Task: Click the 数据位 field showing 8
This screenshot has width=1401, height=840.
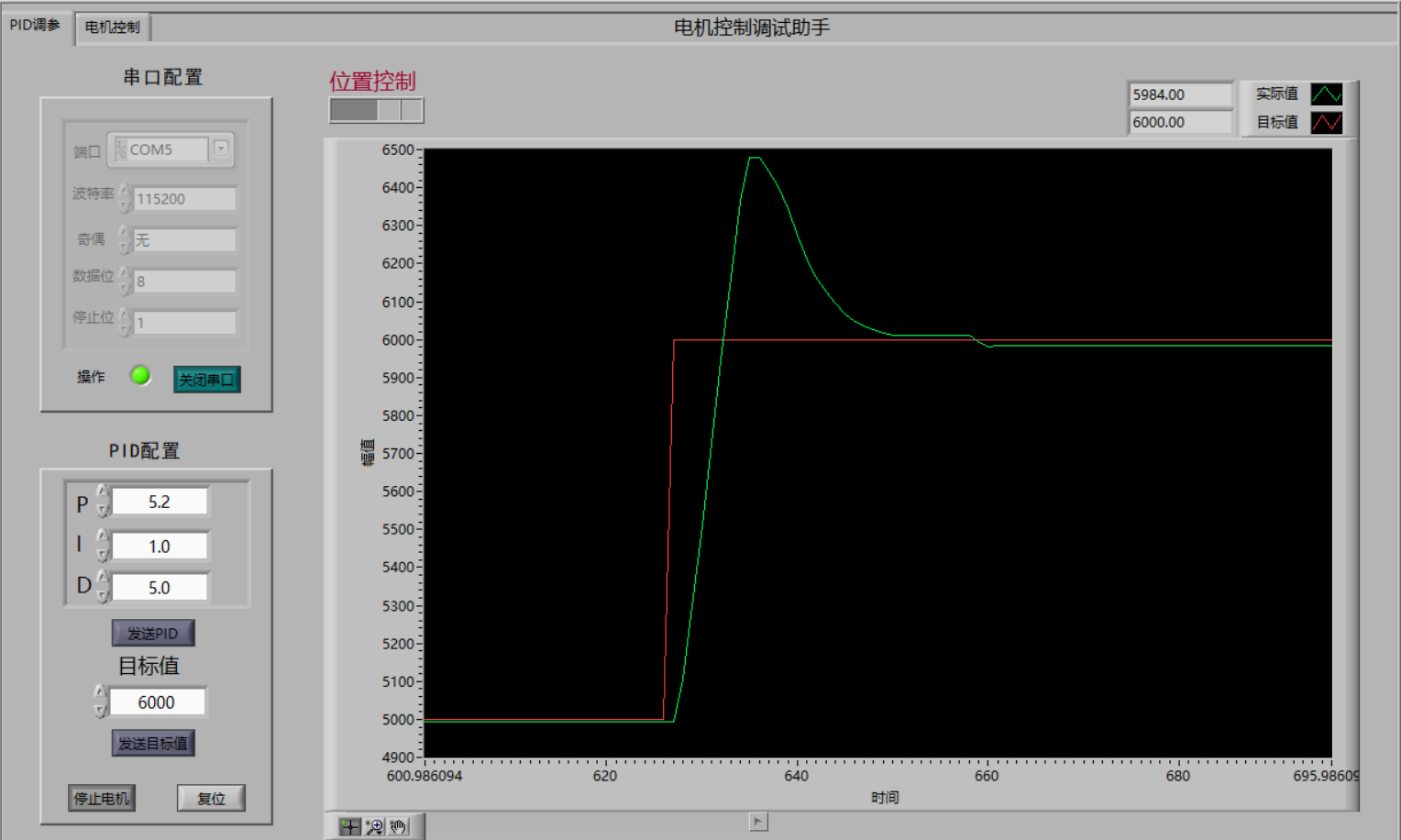Action: (184, 281)
